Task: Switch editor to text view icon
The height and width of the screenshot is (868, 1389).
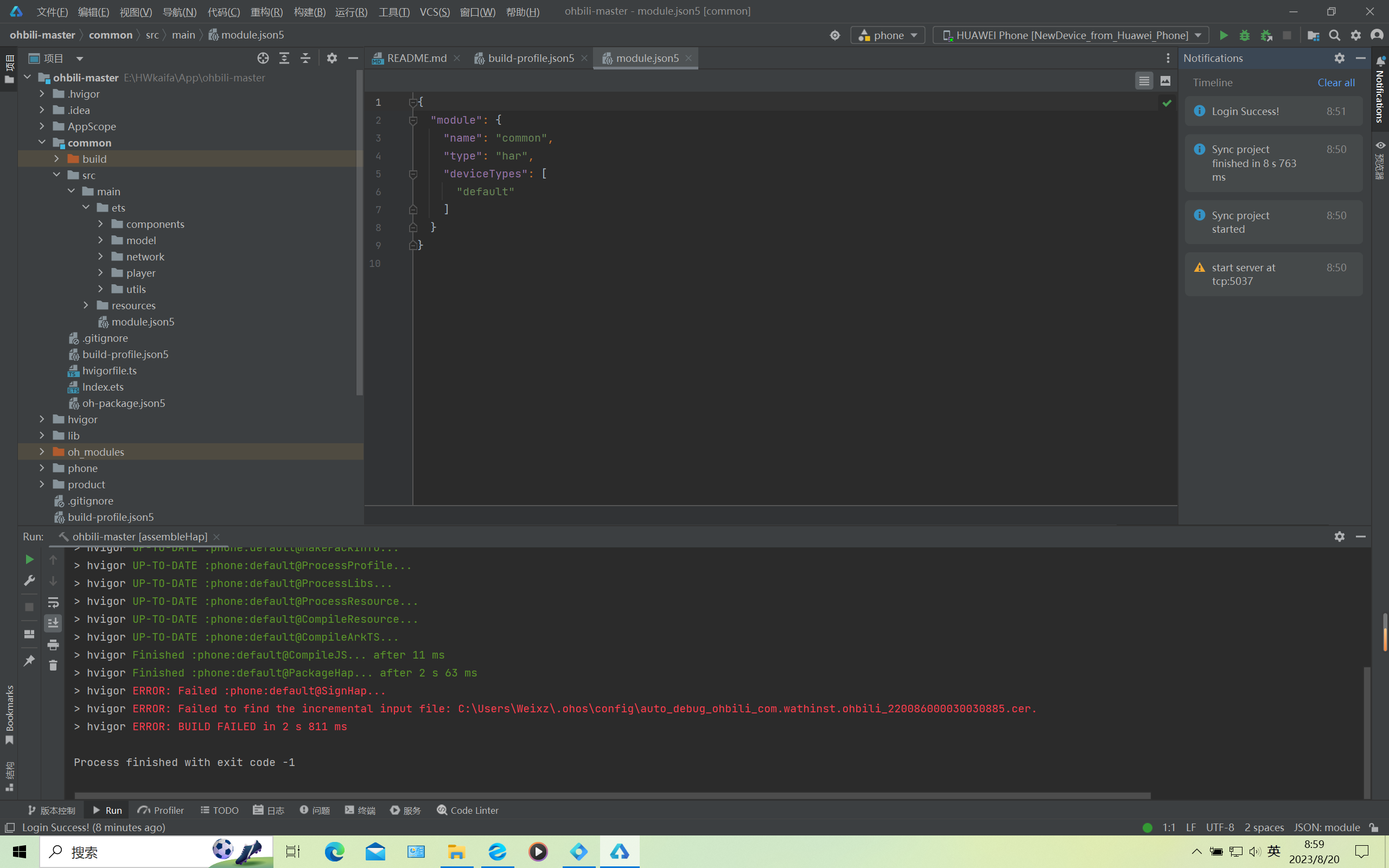Action: tap(1144, 81)
